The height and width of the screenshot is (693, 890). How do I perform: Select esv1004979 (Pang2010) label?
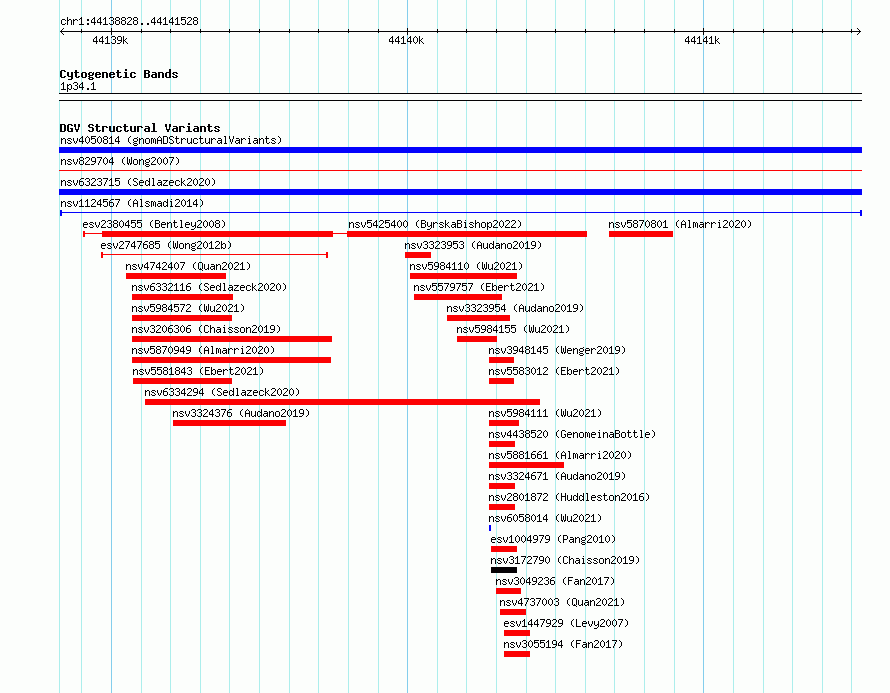(x=553, y=539)
